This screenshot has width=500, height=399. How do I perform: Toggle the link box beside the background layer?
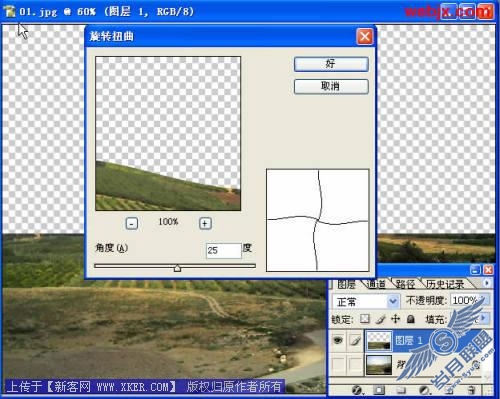tap(355, 365)
